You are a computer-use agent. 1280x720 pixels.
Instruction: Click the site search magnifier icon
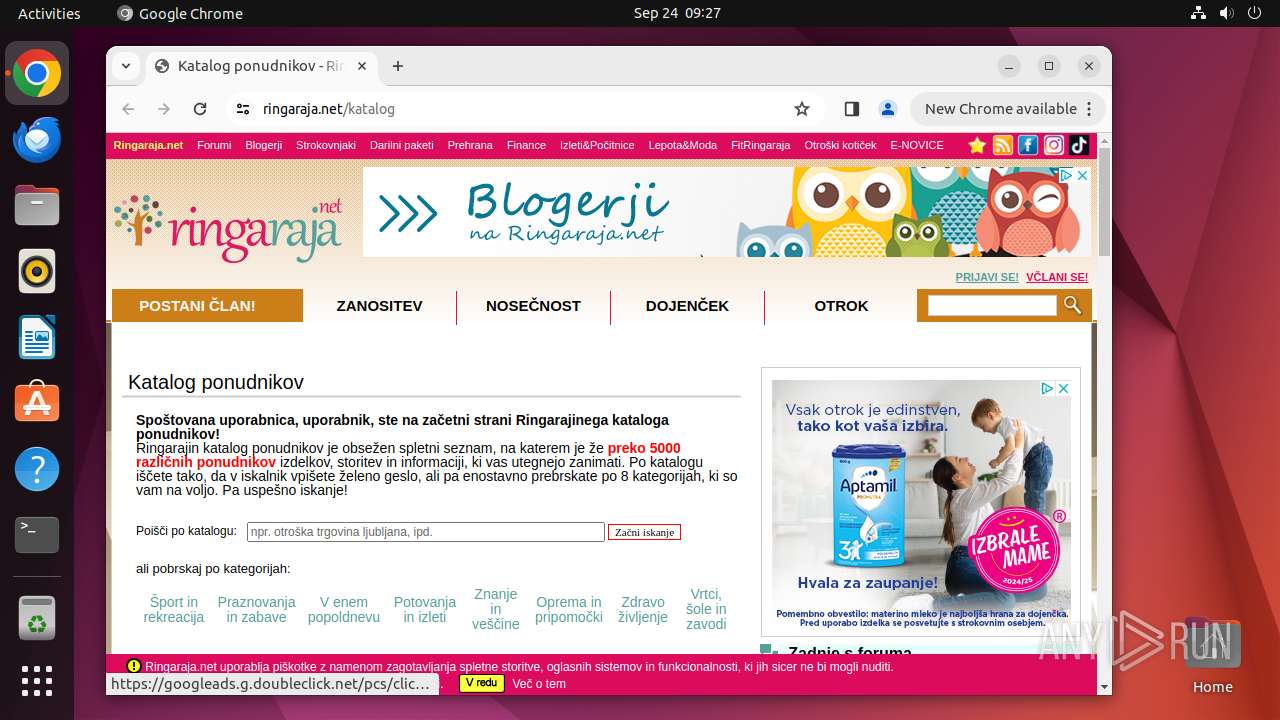(x=1072, y=305)
